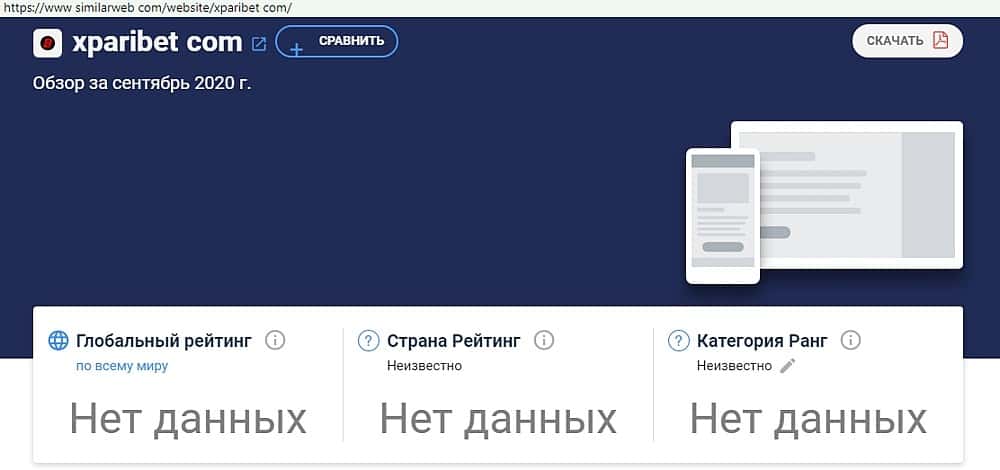Screen dimensions: 1000x470
Task: Click the plus icon in Сравнить button
Action: pos(297,48)
